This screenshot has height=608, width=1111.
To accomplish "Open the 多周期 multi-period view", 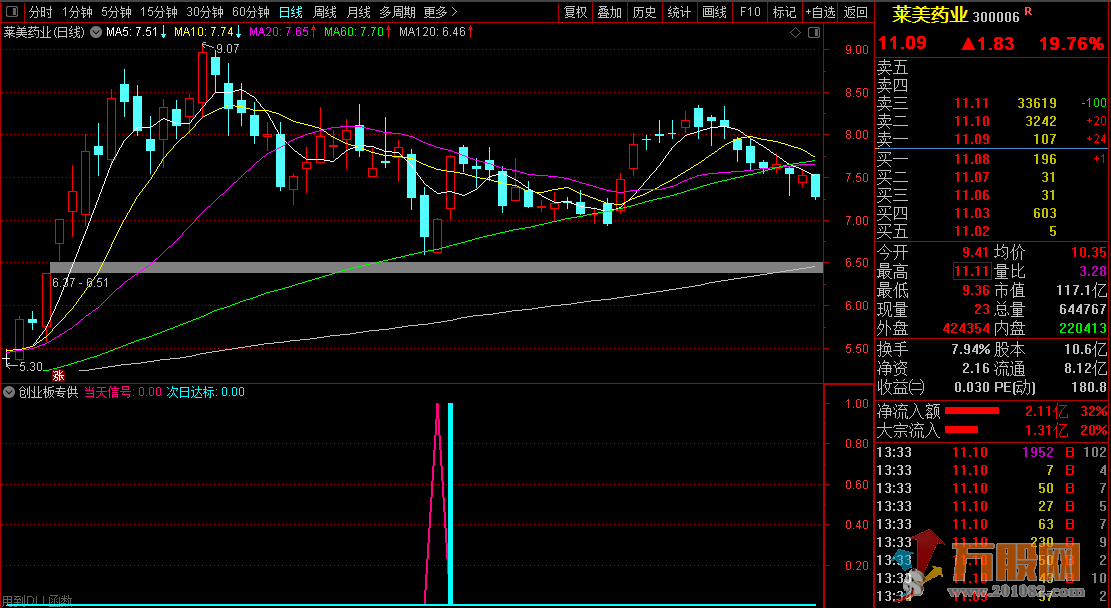I will 397,12.
